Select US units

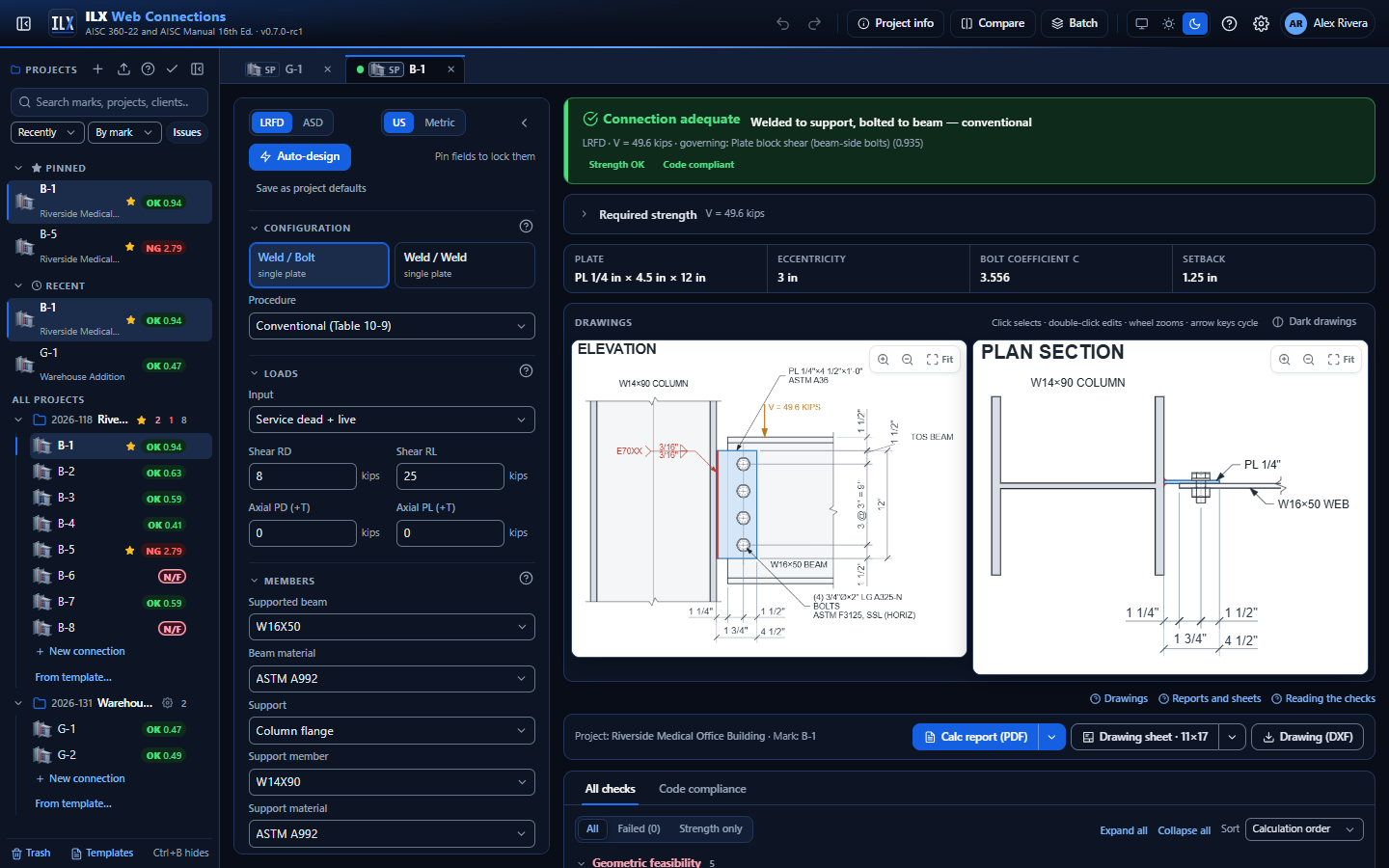tap(399, 122)
